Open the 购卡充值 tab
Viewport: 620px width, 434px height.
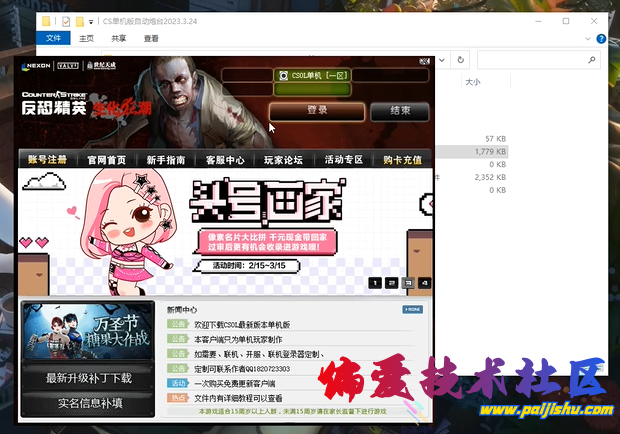point(402,160)
